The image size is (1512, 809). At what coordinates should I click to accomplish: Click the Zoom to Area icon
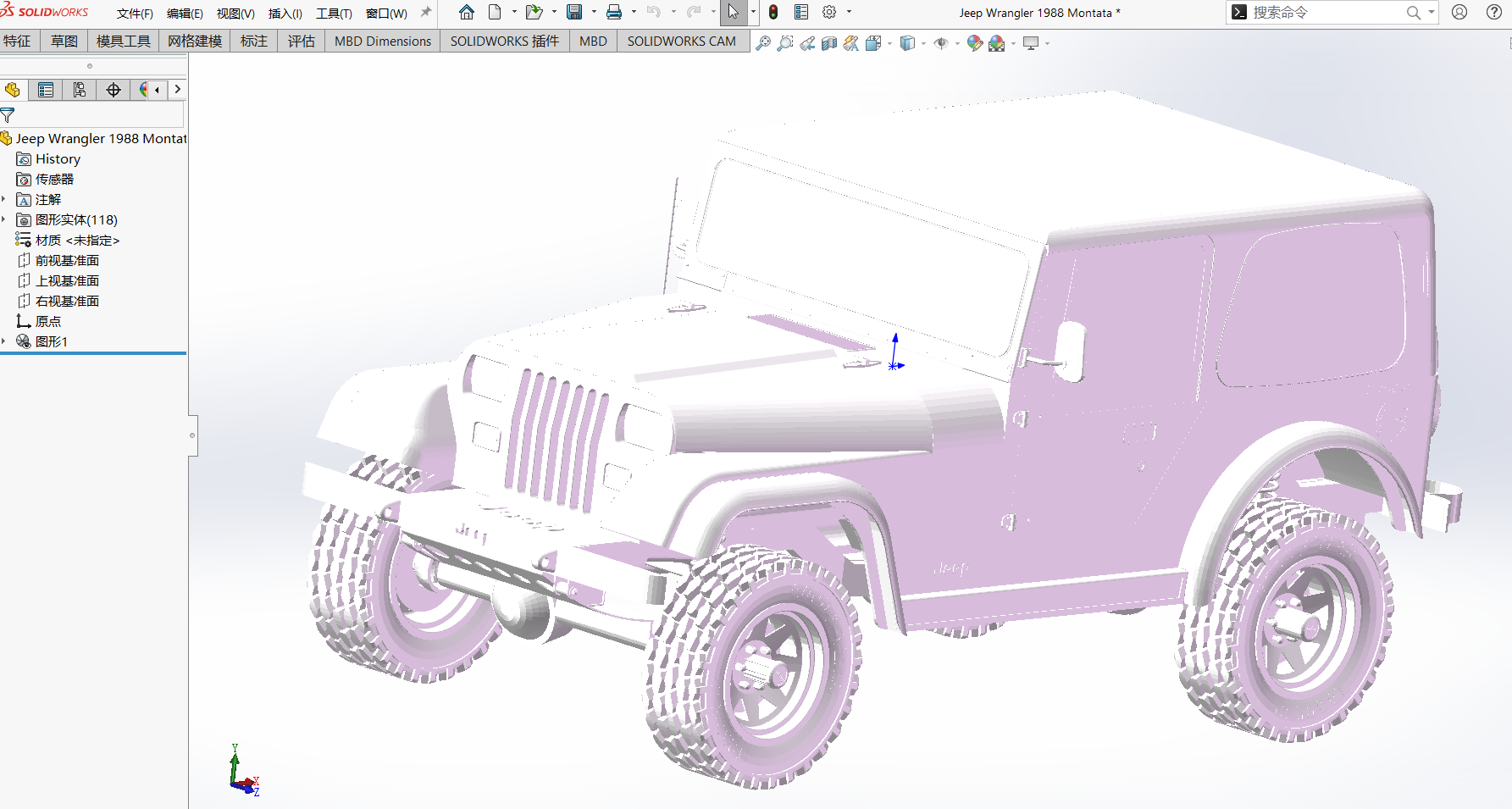[785, 43]
